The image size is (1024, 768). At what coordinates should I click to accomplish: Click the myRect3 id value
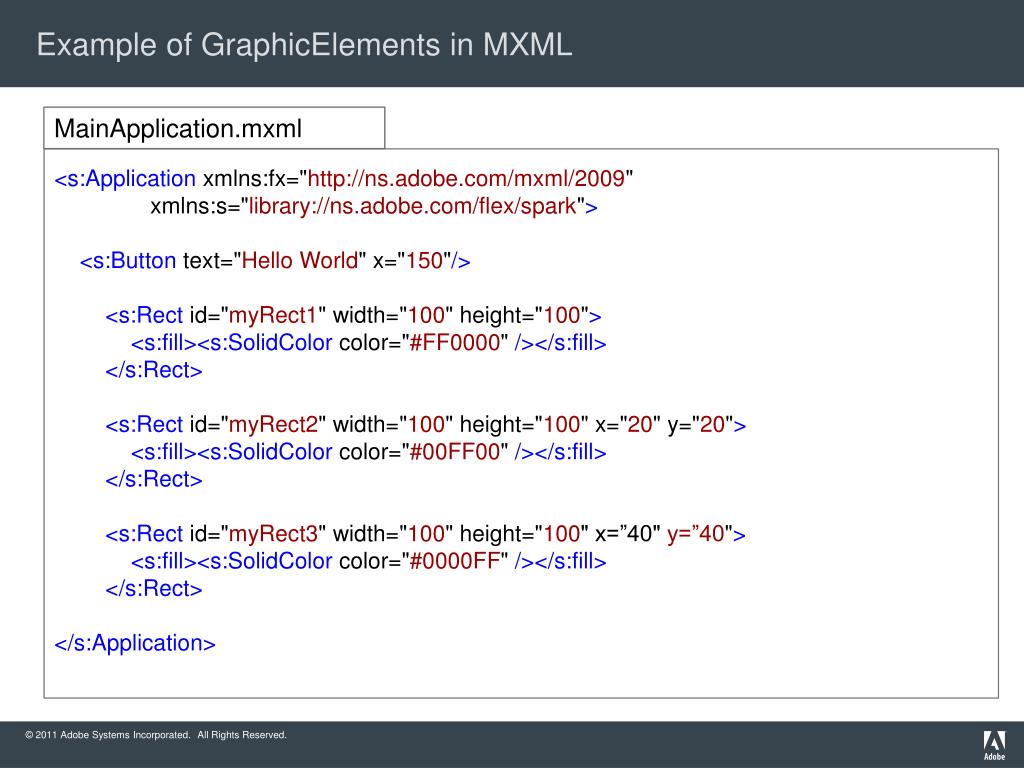click(273, 534)
